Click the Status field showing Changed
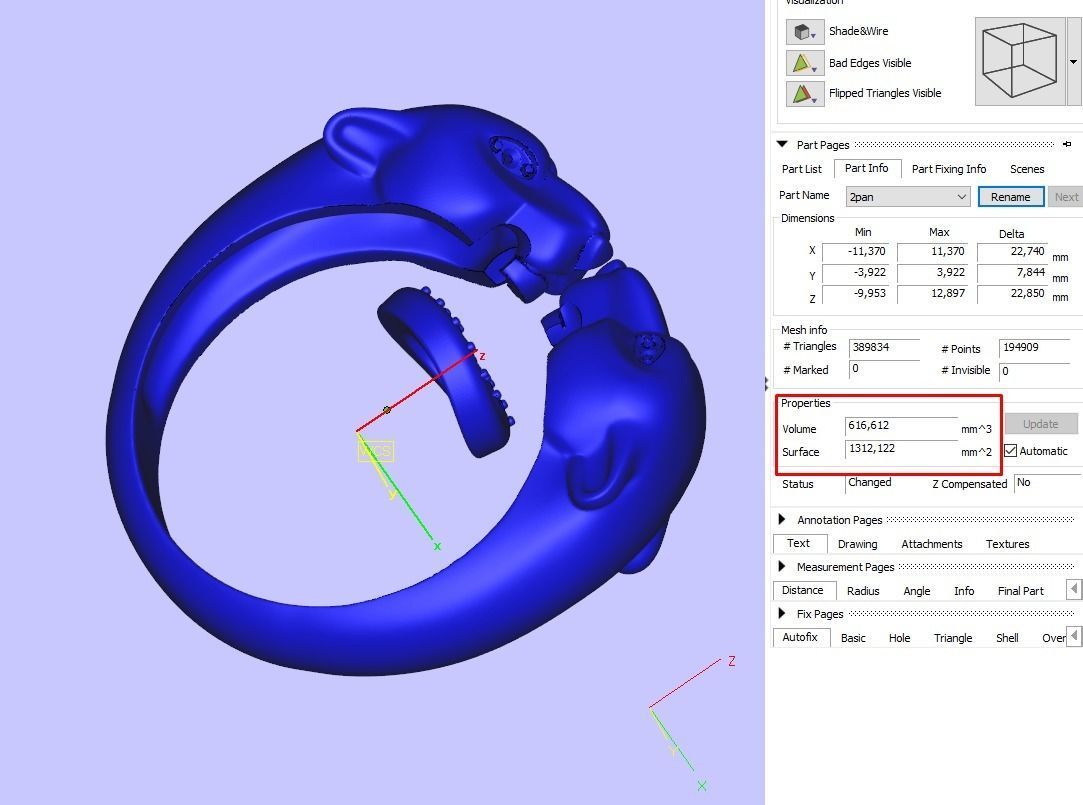This screenshot has width=1083, height=805. [x=880, y=483]
